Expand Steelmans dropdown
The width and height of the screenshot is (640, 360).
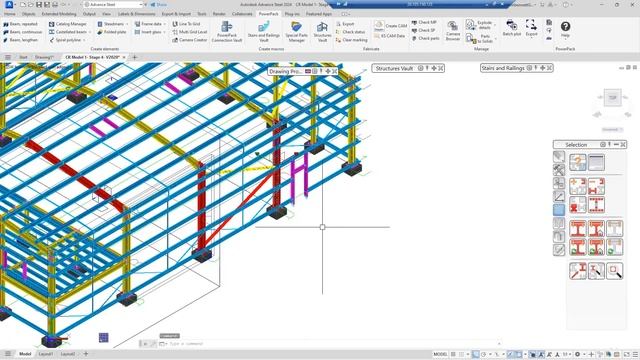tap(127, 24)
